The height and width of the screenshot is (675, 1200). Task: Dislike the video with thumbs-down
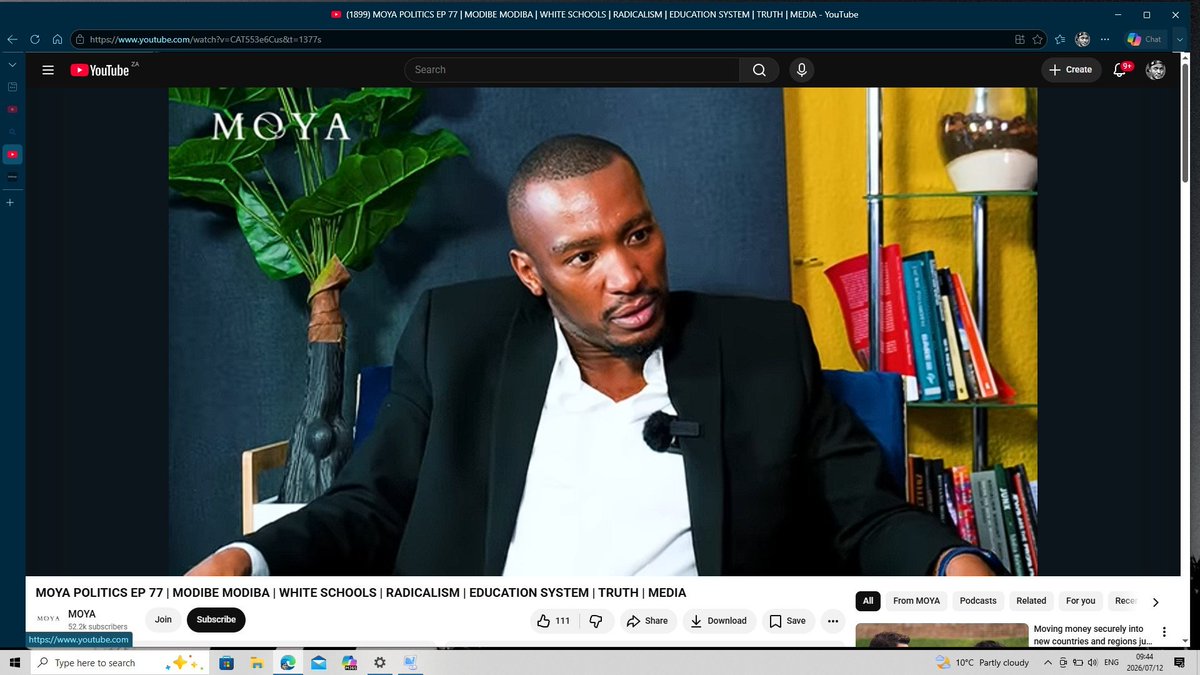pyautogui.click(x=596, y=620)
